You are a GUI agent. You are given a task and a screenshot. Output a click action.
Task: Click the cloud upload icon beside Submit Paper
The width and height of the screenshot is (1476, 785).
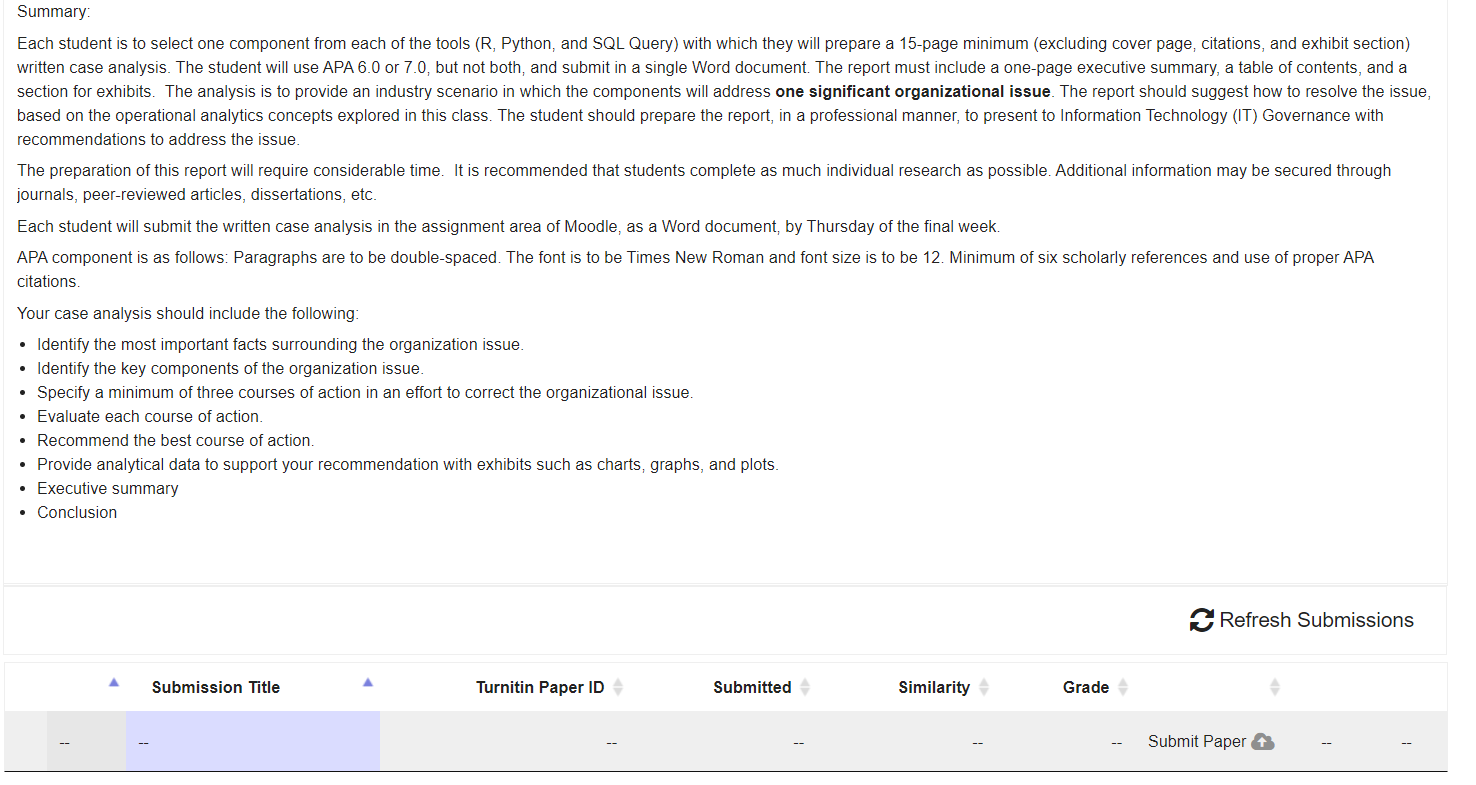pyautogui.click(x=1264, y=741)
